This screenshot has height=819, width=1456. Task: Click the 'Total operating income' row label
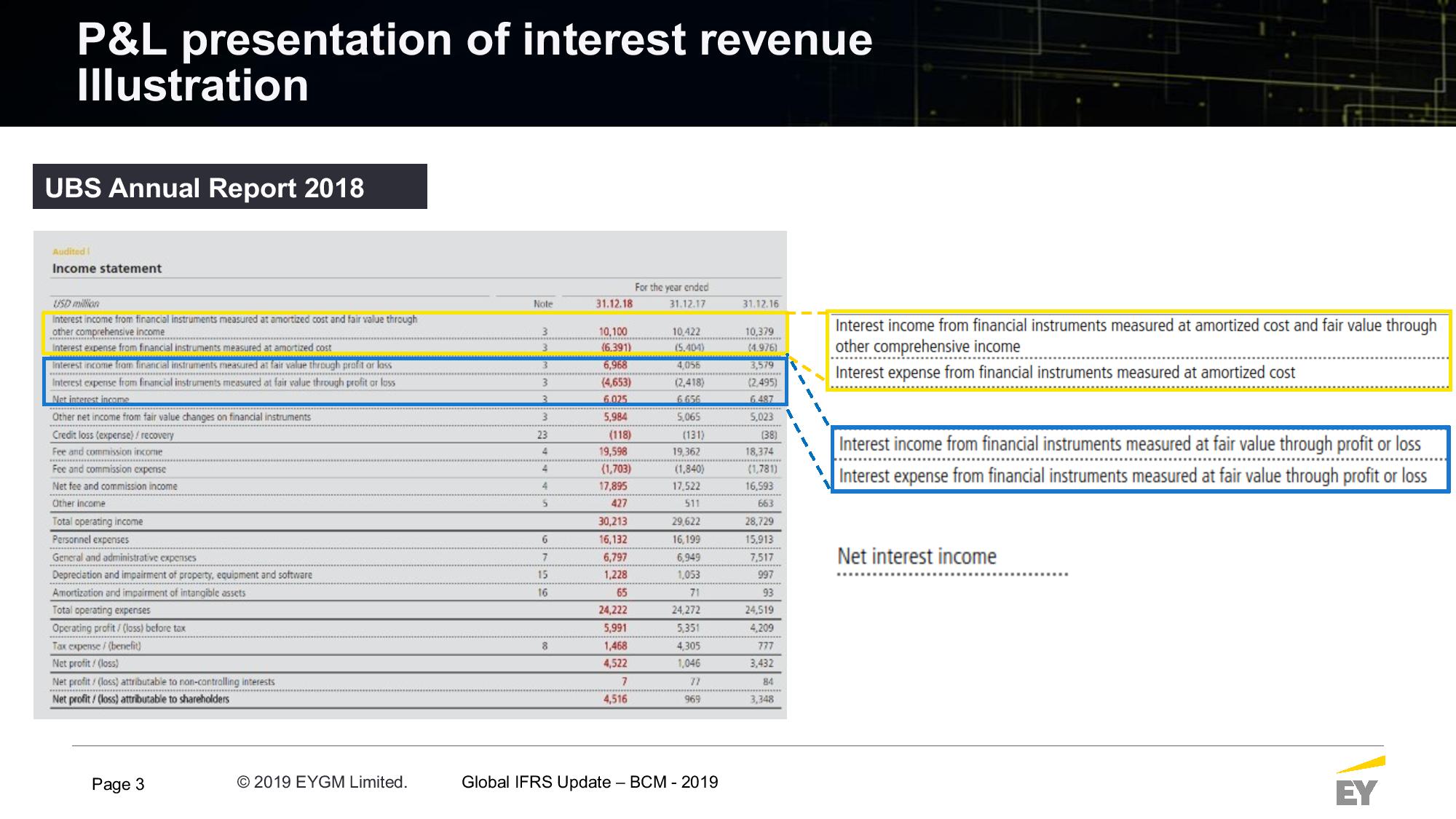coord(98,522)
